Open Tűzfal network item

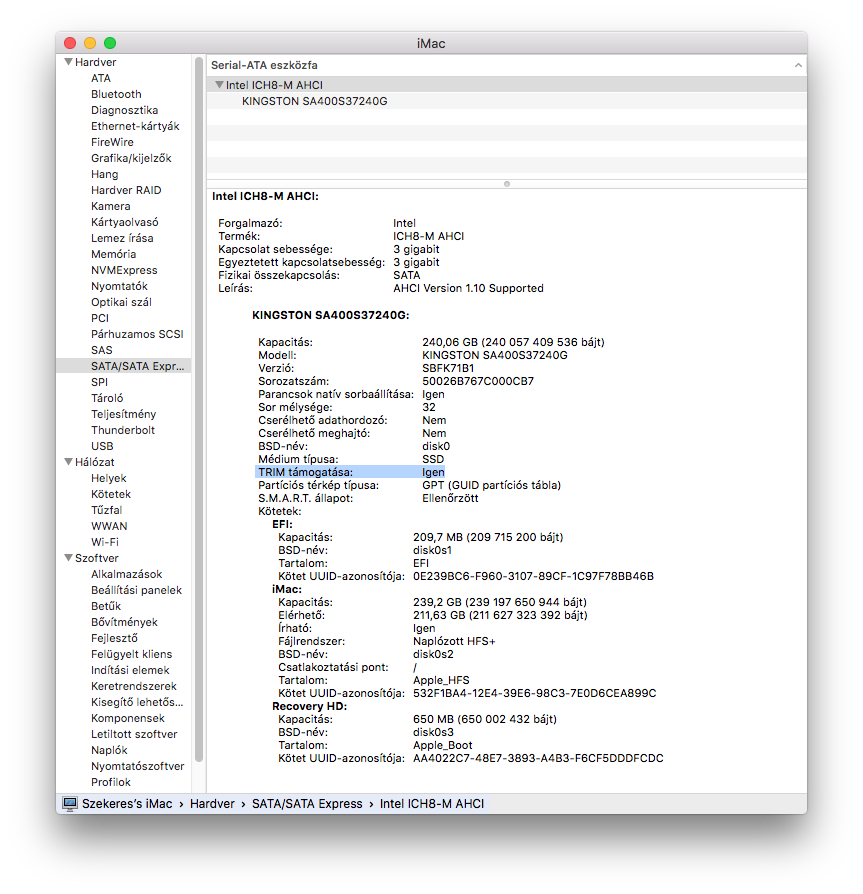[107, 510]
